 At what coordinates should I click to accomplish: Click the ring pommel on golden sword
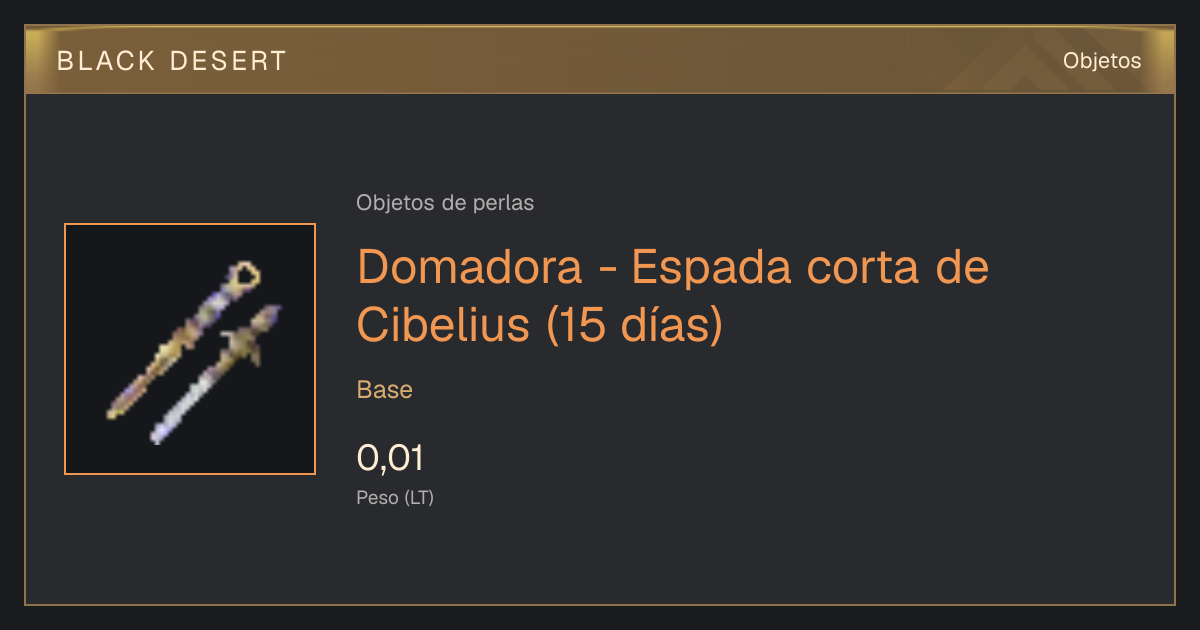point(246,272)
